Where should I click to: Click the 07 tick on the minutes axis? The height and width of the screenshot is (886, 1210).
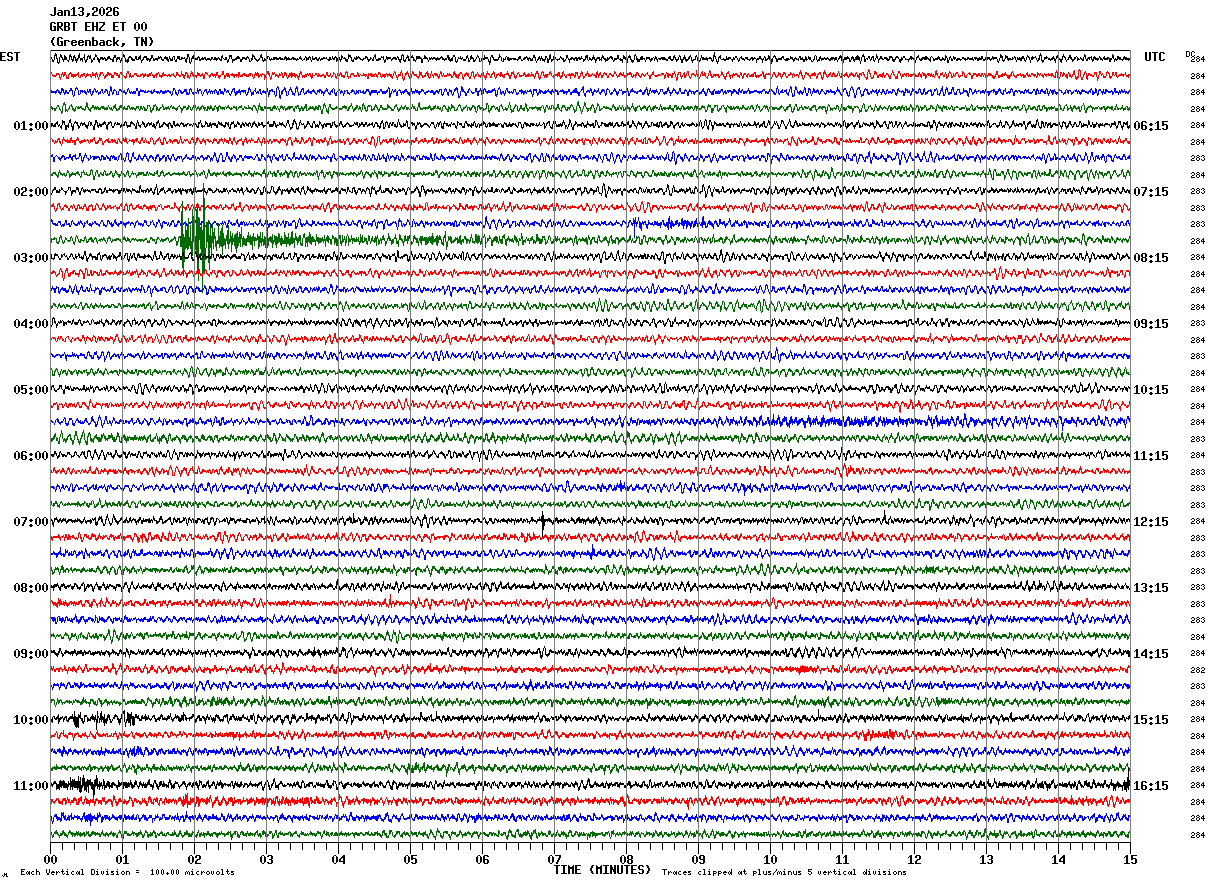[x=554, y=859]
